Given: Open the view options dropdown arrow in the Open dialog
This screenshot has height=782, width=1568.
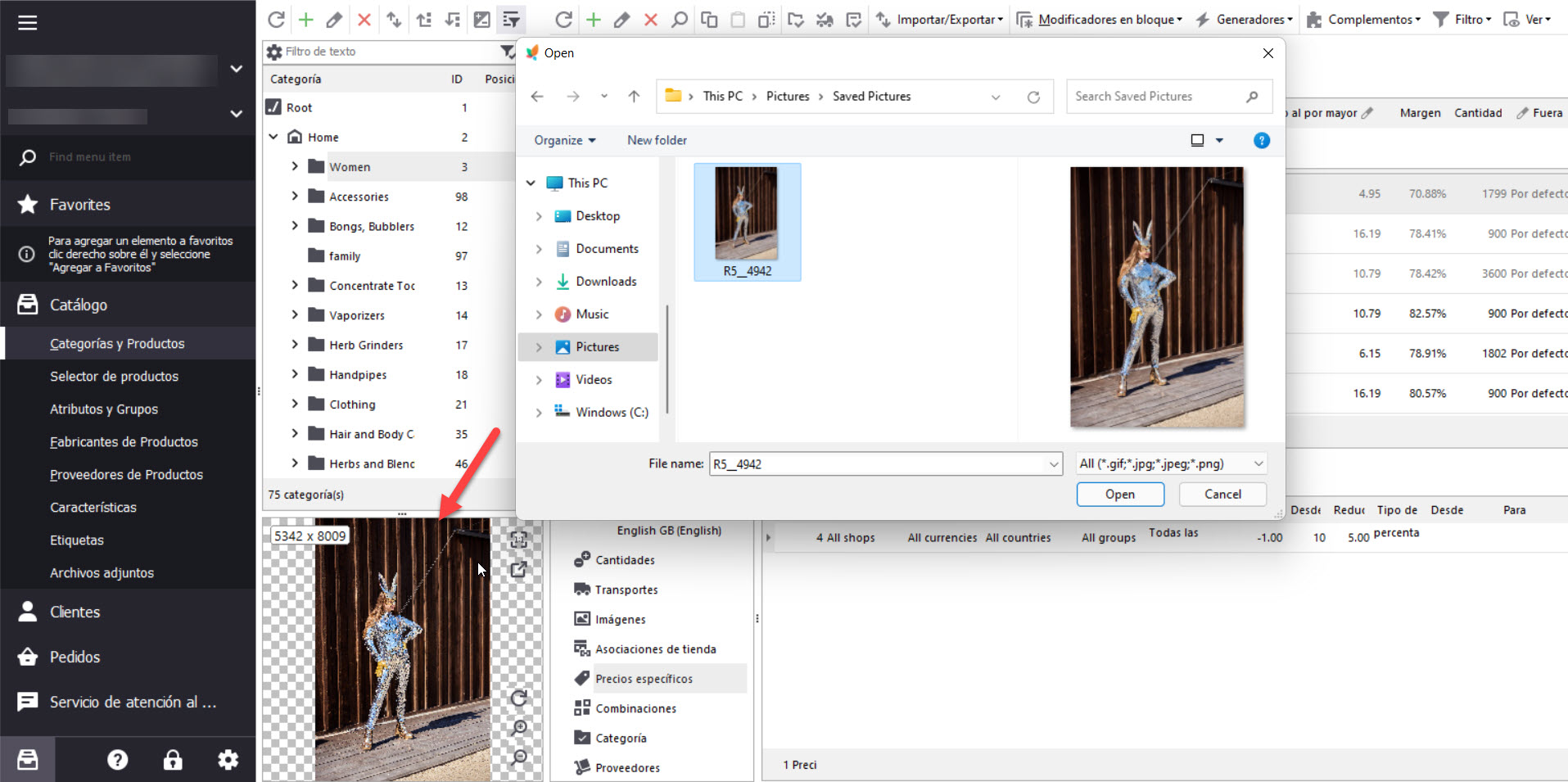Looking at the screenshot, I should [1219, 140].
